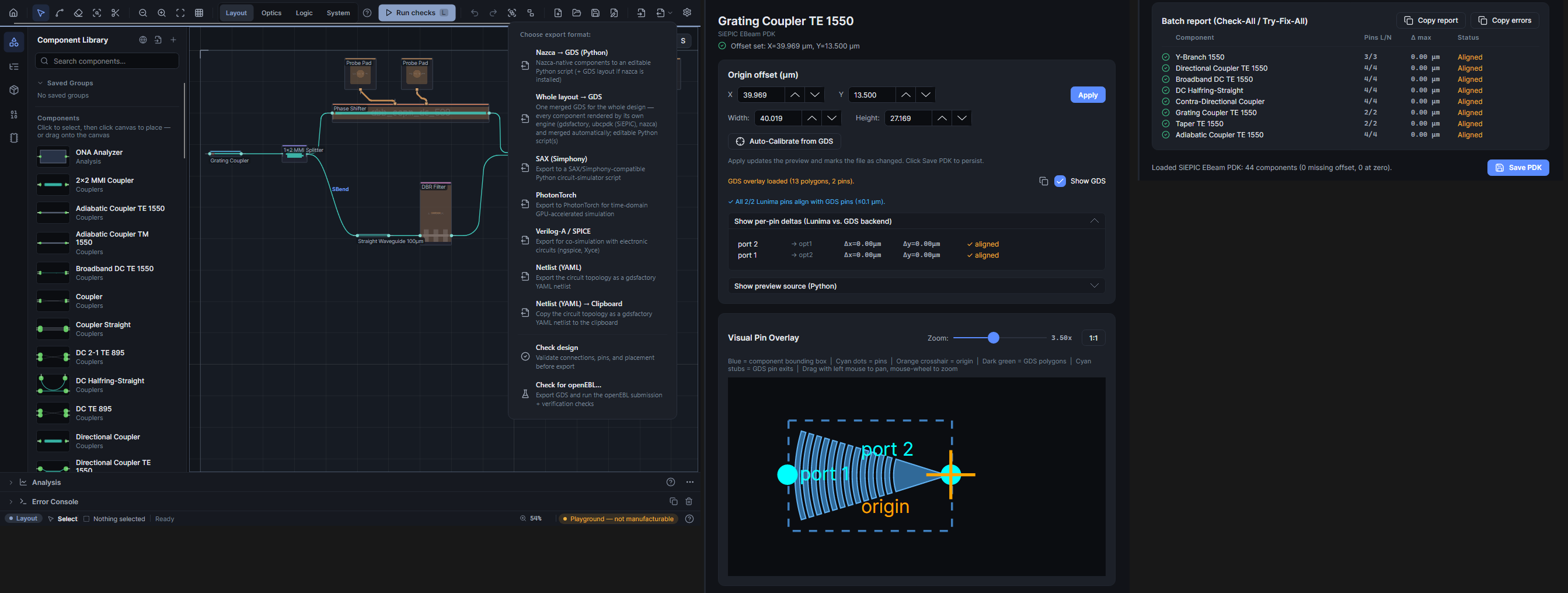
Task: Expand Show preview source (Python)
Action: pyautogui.click(x=1094, y=286)
